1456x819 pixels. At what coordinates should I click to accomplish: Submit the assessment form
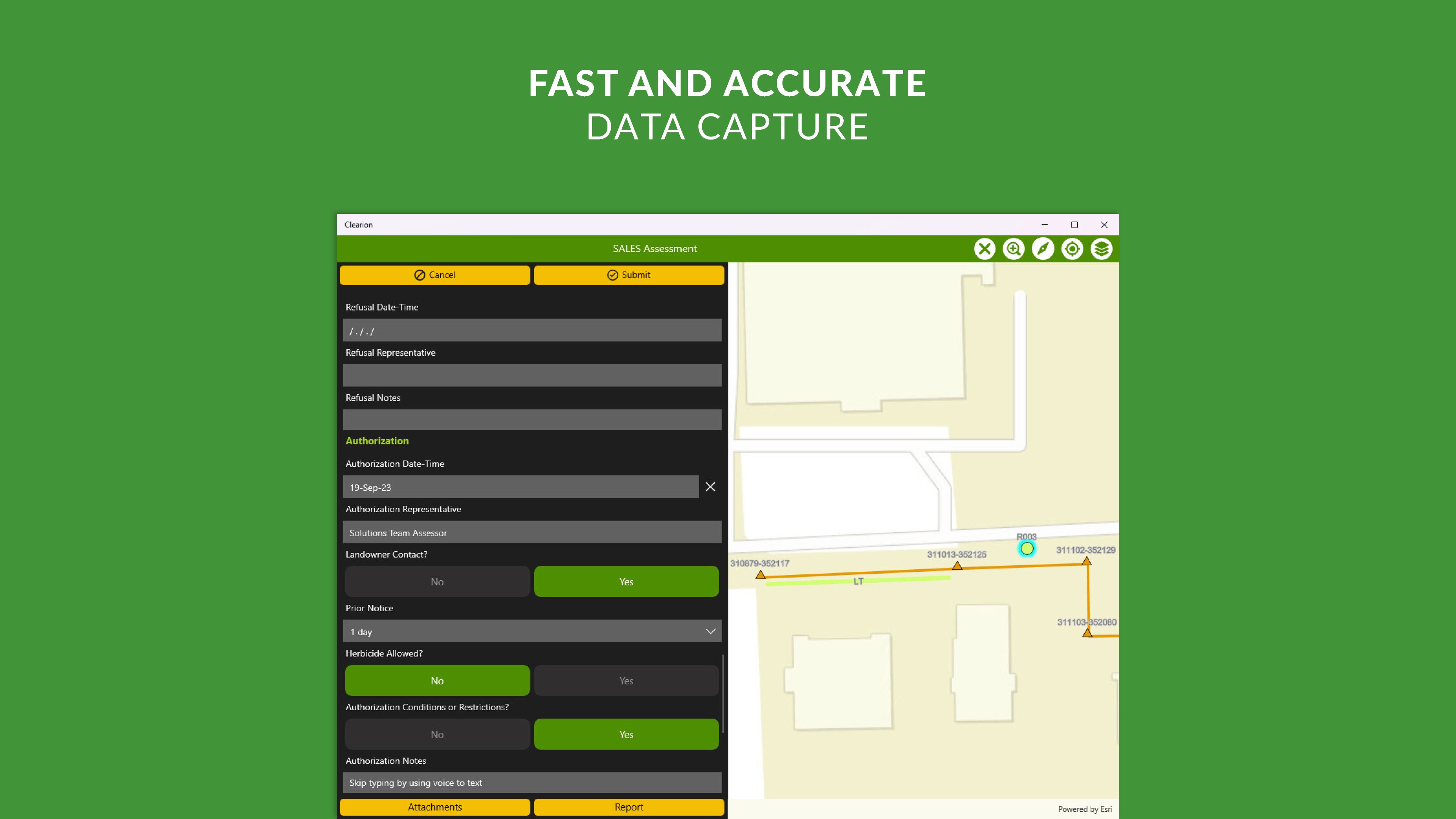point(629,275)
